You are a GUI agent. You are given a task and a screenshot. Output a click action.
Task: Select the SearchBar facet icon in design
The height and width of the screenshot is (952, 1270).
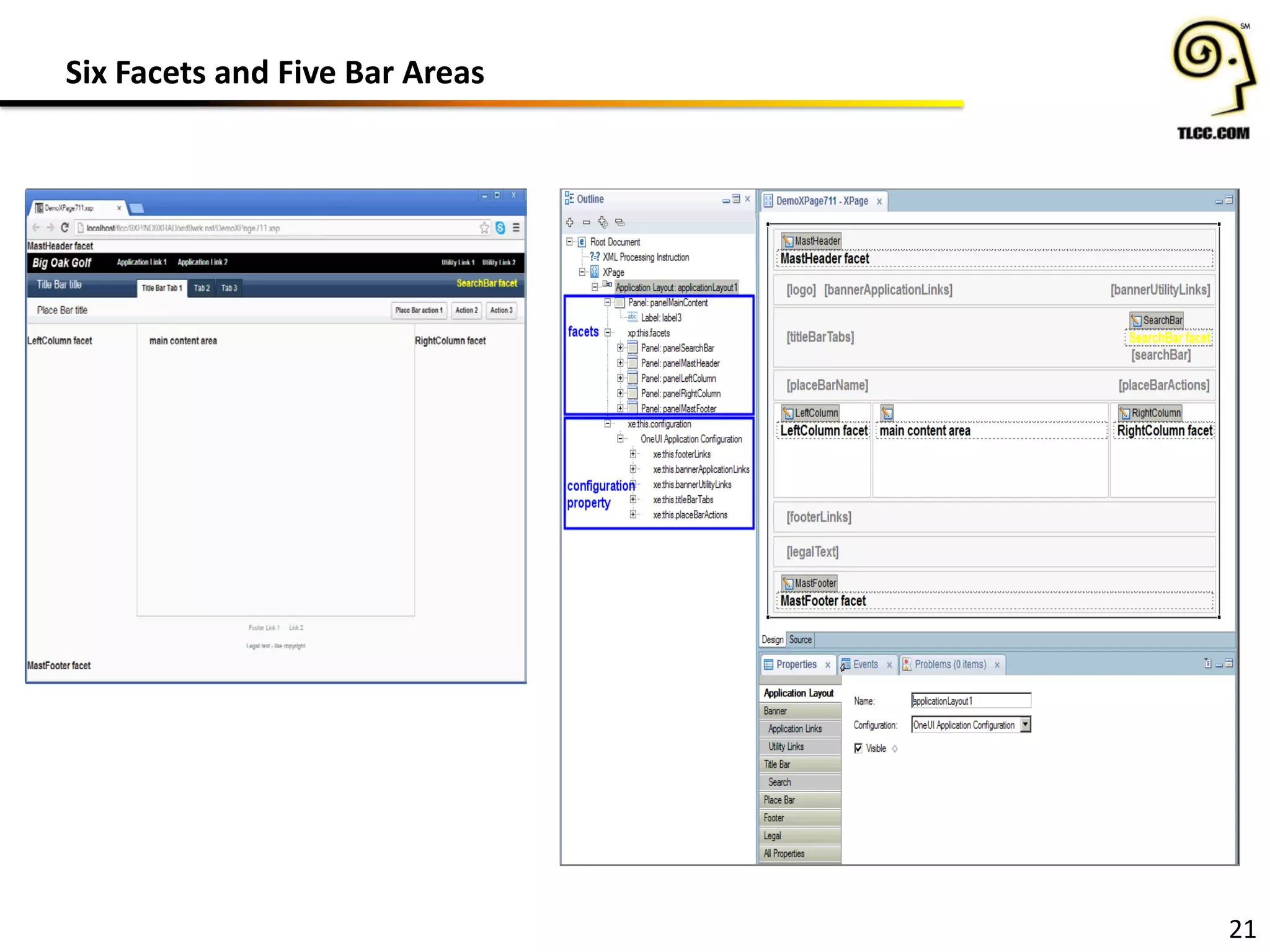[1136, 320]
